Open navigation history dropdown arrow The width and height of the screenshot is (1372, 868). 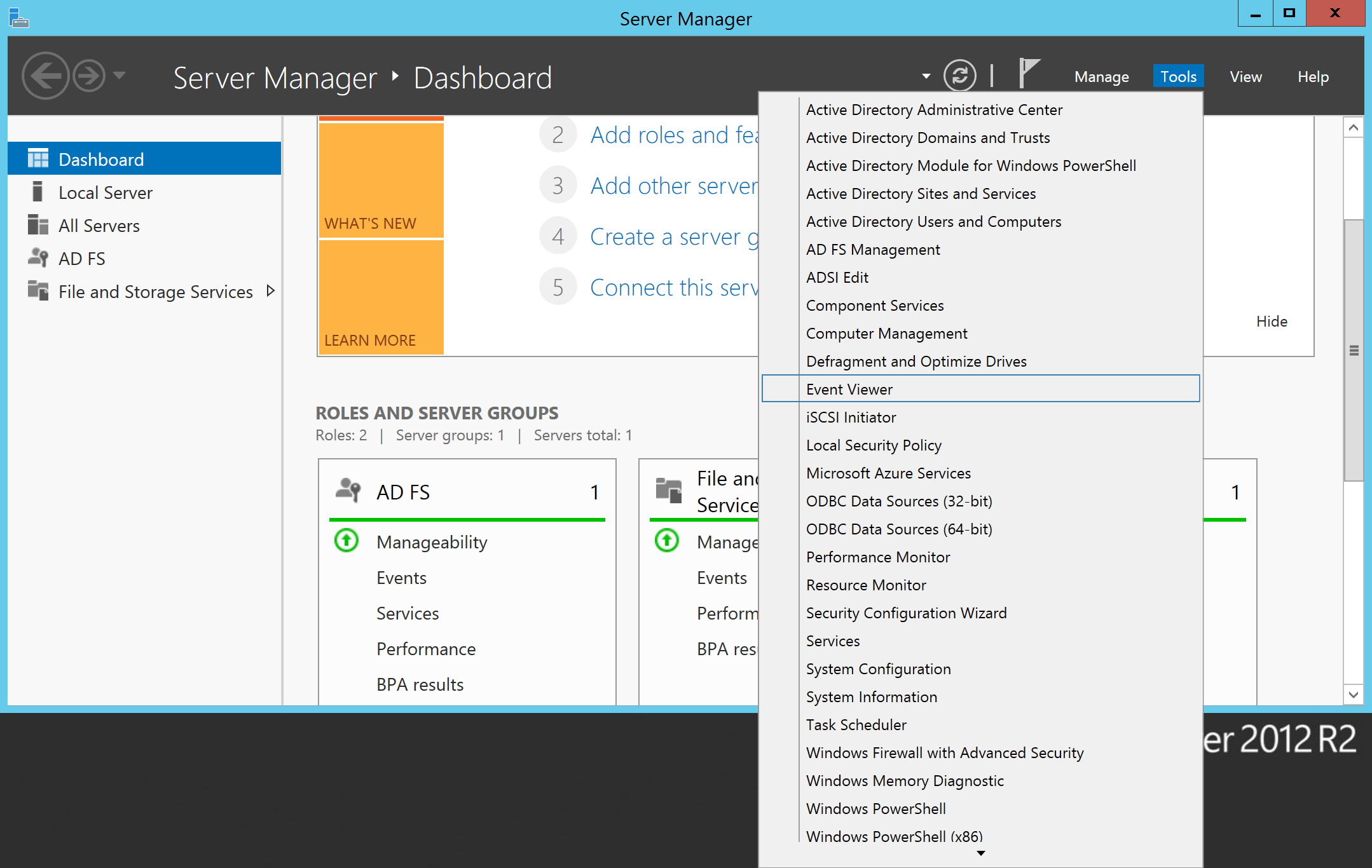pos(119,76)
